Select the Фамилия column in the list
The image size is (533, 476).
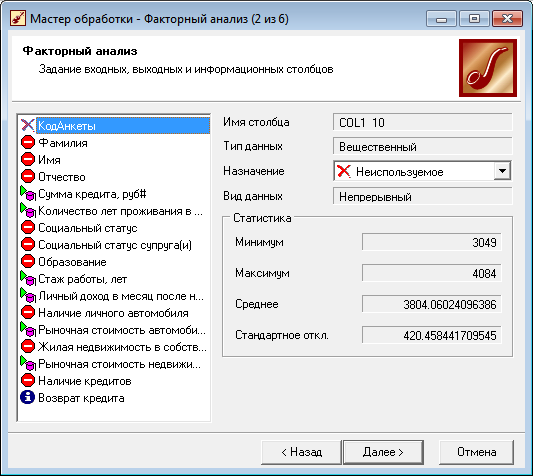pos(63,143)
